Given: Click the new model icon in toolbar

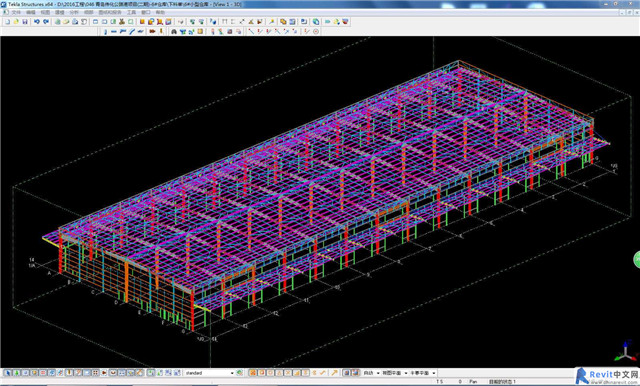Looking at the screenshot, I should point(7,22).
